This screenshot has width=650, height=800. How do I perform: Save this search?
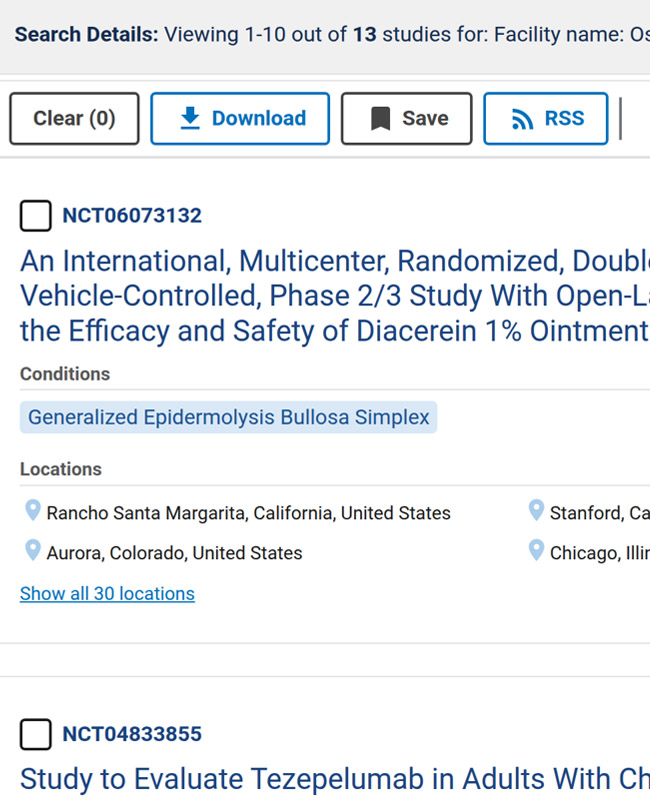pos(407,118)
